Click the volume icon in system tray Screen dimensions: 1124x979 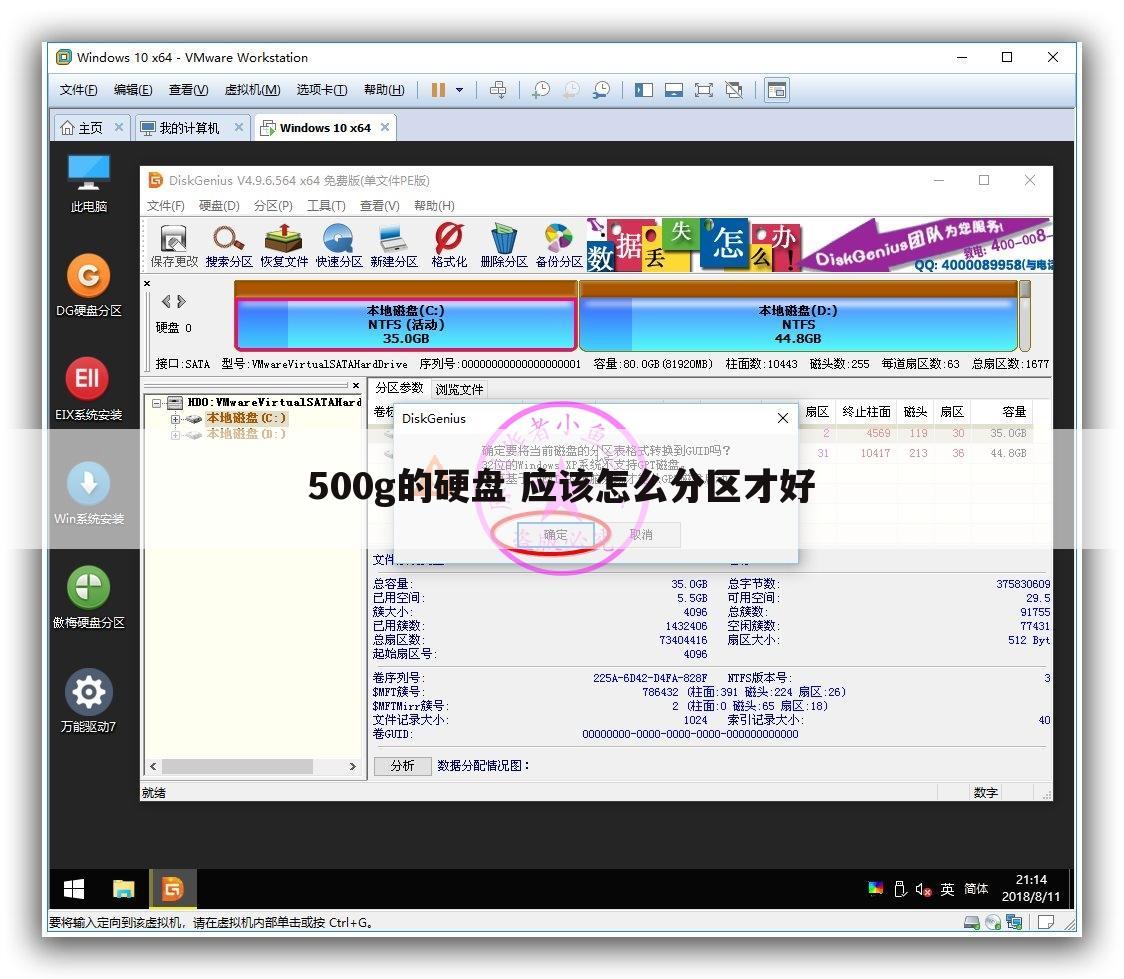(923, 889)
